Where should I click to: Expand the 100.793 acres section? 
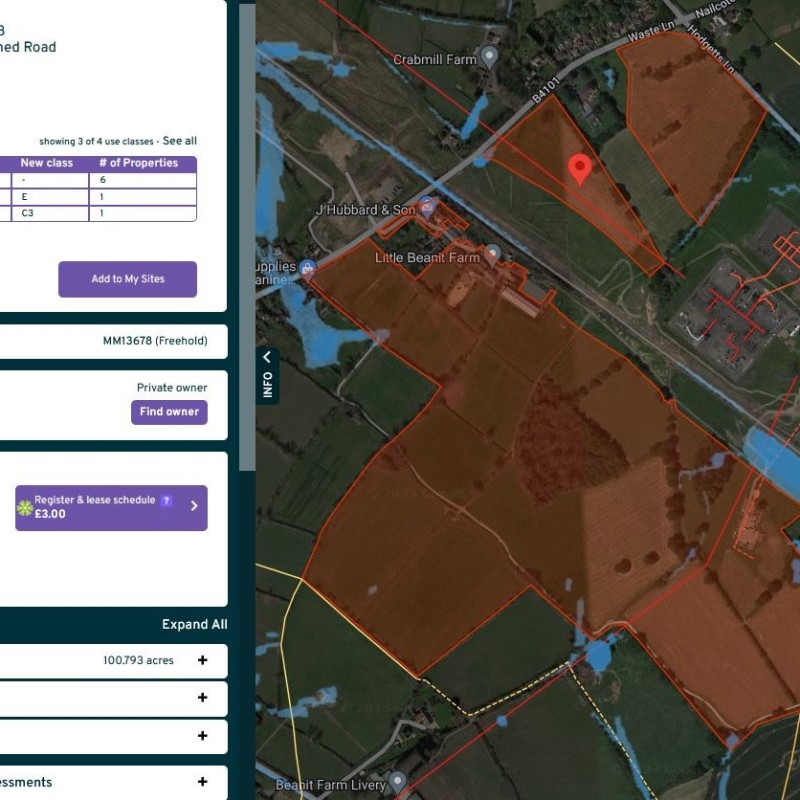pyautogui.click(x=202, y=660)
